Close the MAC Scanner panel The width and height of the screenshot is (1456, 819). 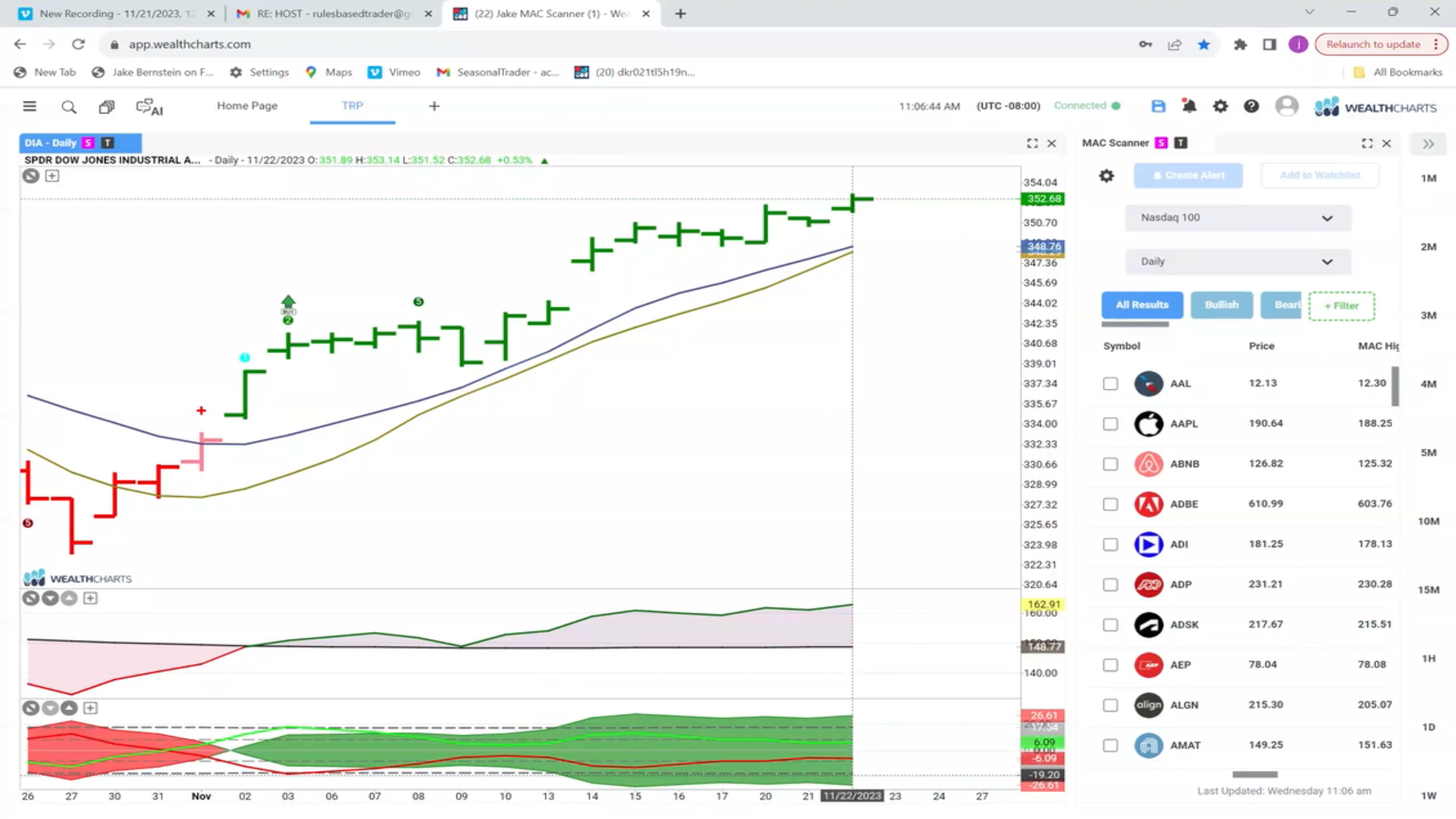point(1386,143)
